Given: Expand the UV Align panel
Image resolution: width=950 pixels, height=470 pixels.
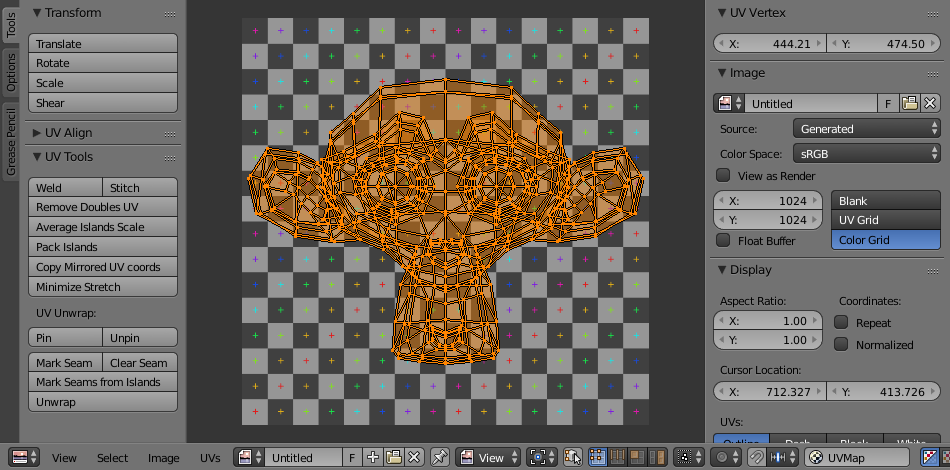Looking at the screenshot, I should 38,132.
